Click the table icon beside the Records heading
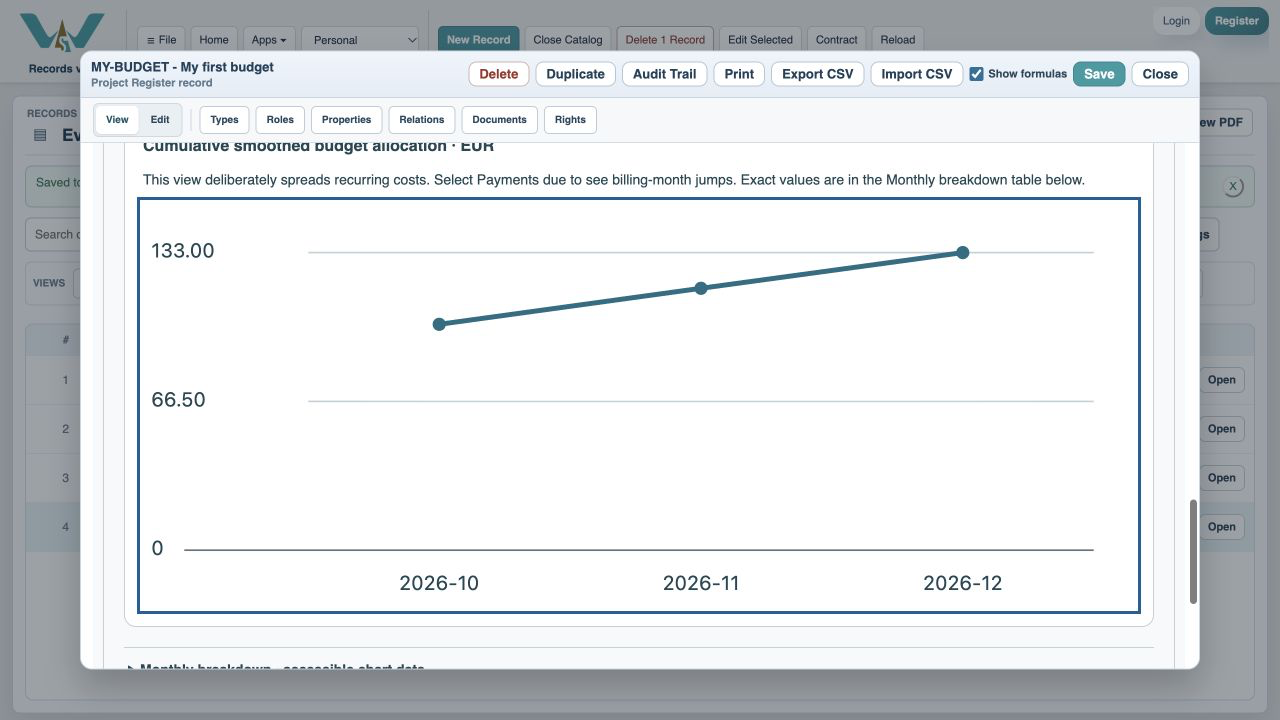Viewport: 1280px width, 720px height. (41, 135)
